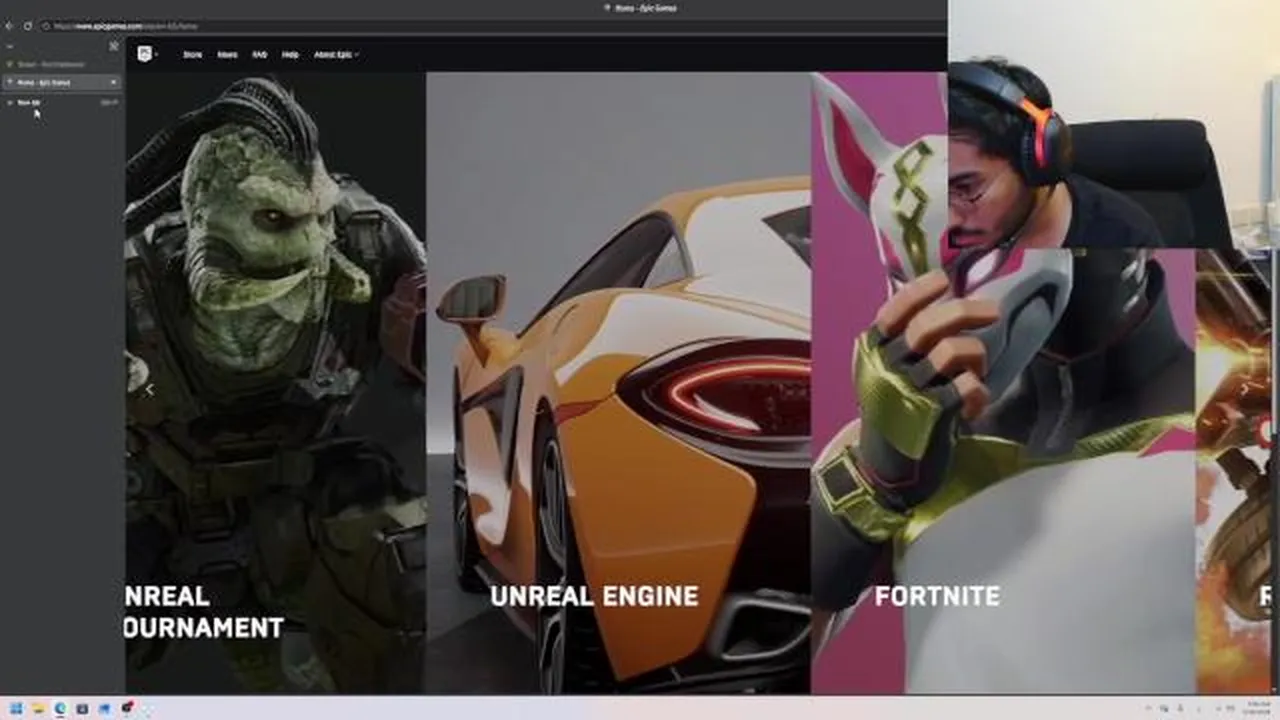Click the icon at top right of the vertical tabs panel
The image size is (1280, 720).
113,46
